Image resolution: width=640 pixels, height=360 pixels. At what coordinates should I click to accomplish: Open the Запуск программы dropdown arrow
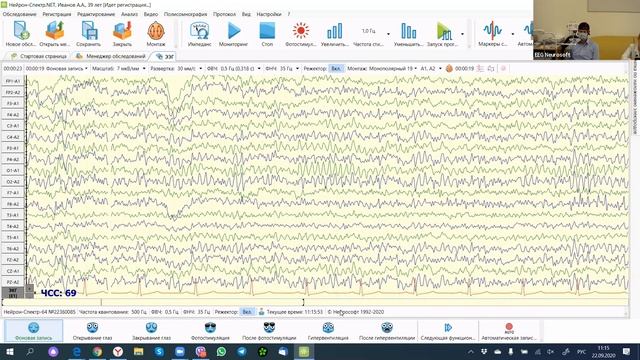pyautogui.click(x=462, y=34)
